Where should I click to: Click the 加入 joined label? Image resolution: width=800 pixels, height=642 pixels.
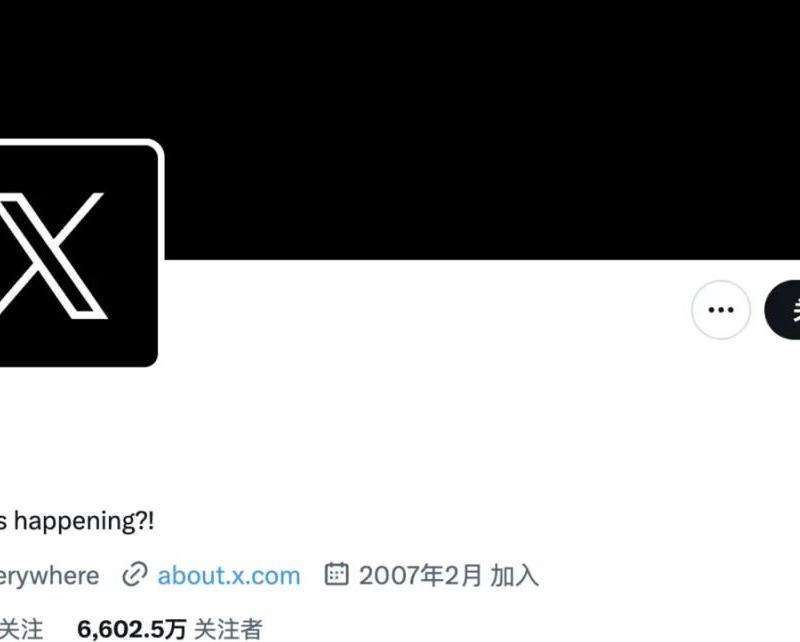(x=514, y=576)
